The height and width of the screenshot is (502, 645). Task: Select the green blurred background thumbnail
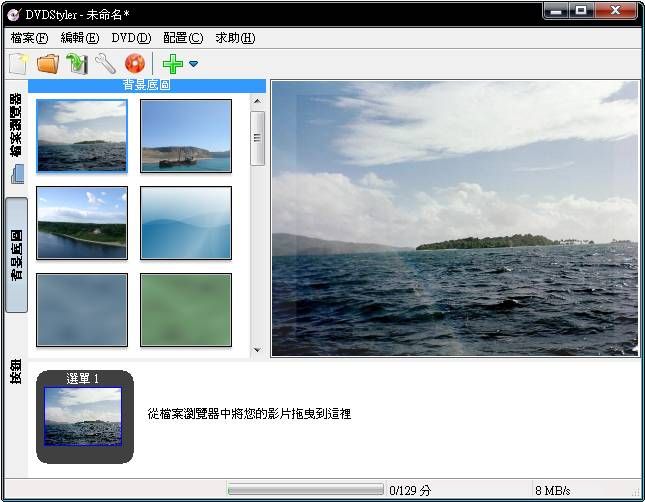click(186, 309)
